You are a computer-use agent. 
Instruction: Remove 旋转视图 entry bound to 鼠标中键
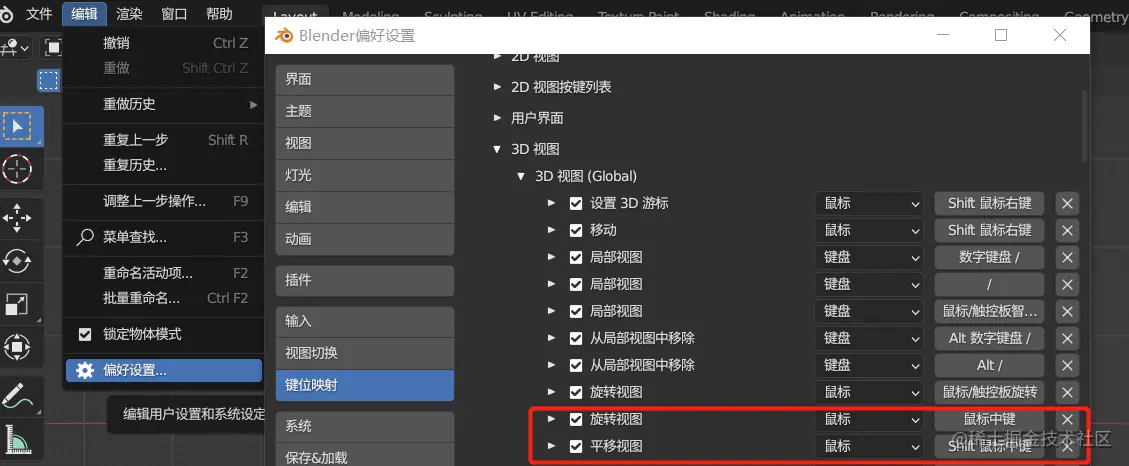point(1067,419)
